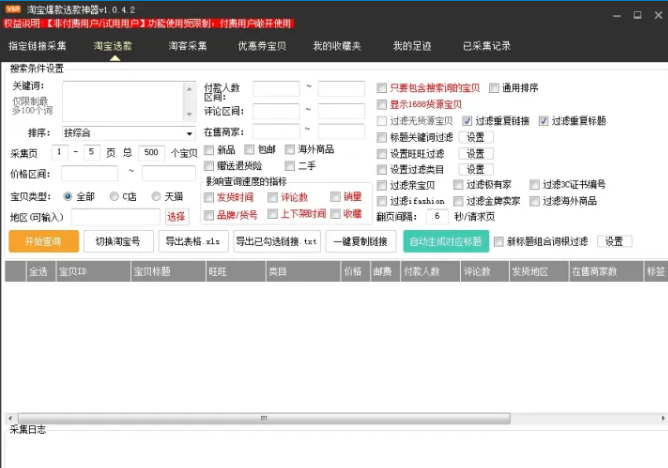
Task: Check 只要包含搜索词的宝贝 checkbox
Action: point(382,88)
